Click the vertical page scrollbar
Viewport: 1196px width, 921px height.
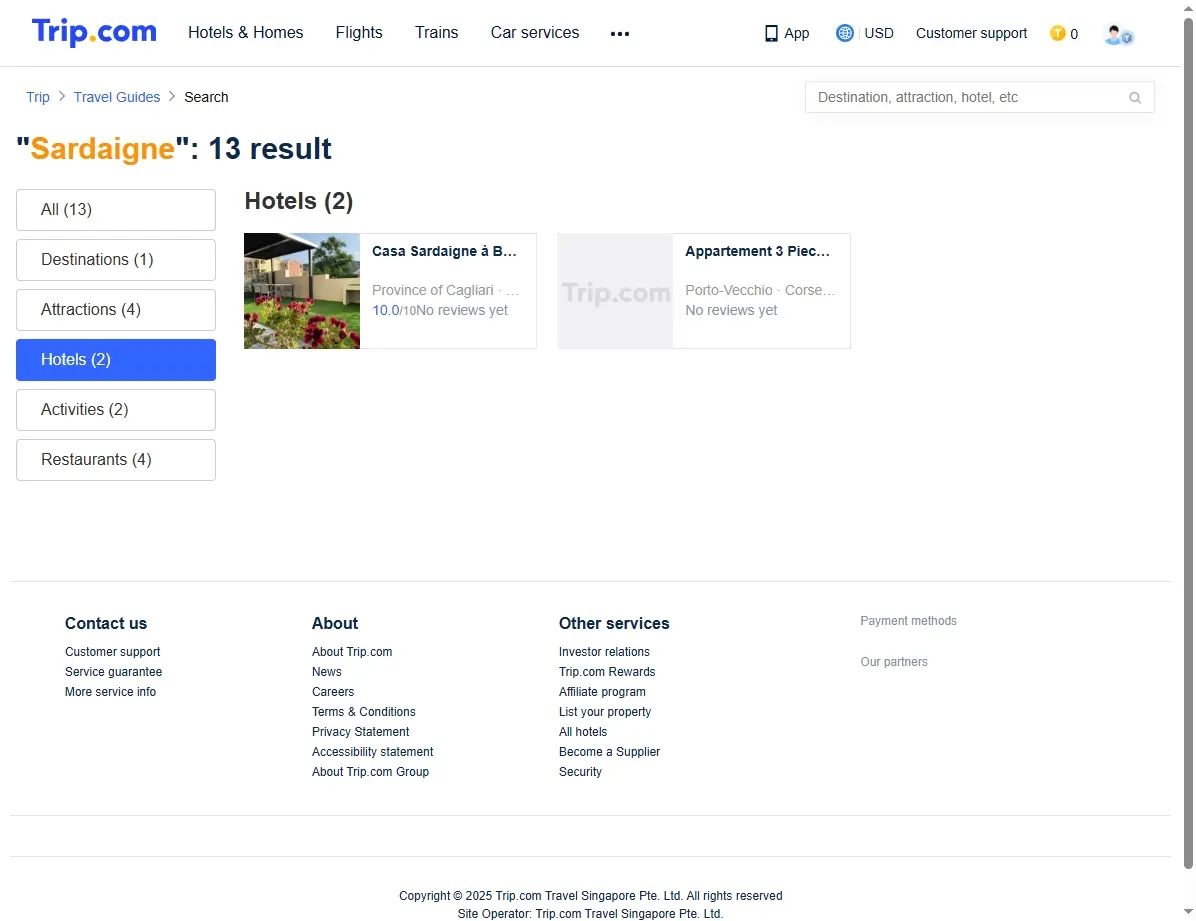(x=1188, y=443)
